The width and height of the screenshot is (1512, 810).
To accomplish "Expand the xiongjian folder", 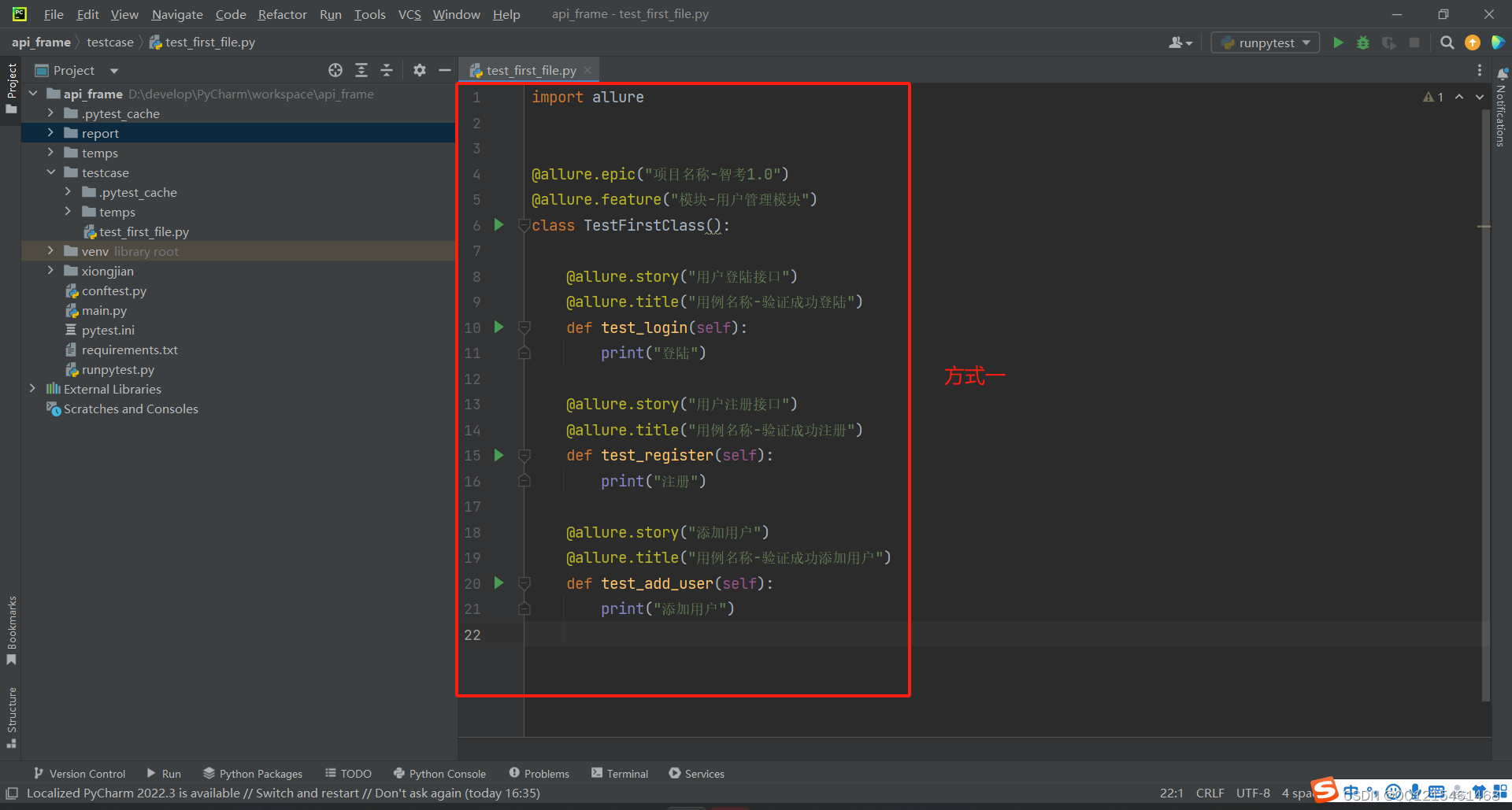I will point(50,271).
